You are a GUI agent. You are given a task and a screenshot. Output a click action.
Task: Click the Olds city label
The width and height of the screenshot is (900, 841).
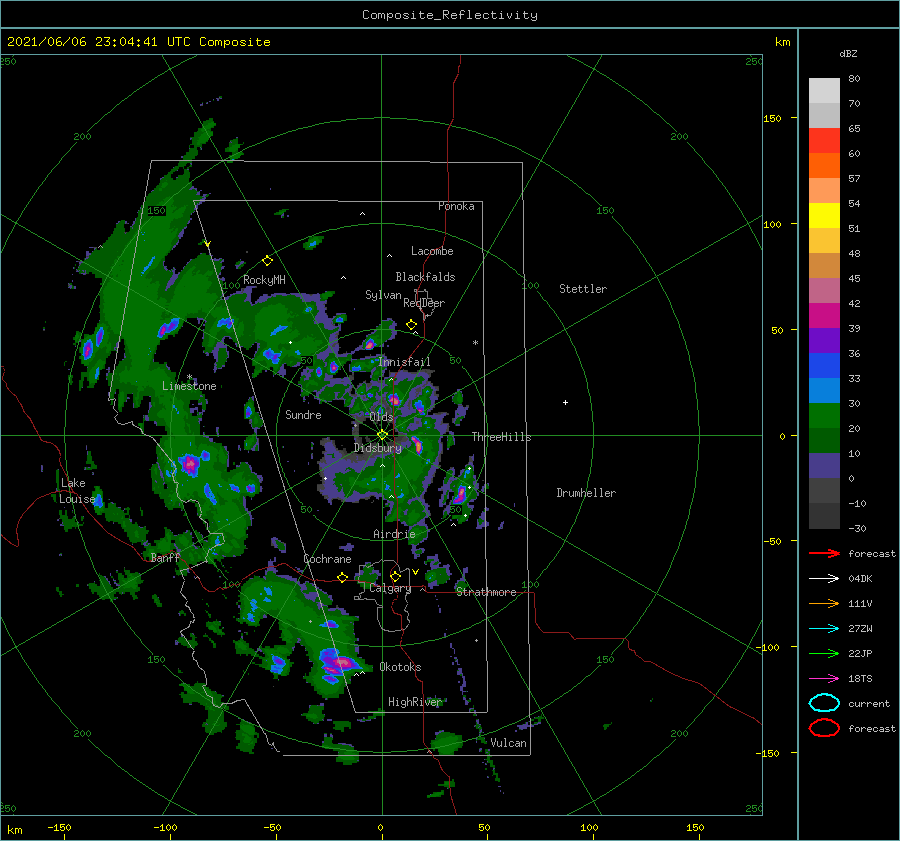[x=381, y=417]
